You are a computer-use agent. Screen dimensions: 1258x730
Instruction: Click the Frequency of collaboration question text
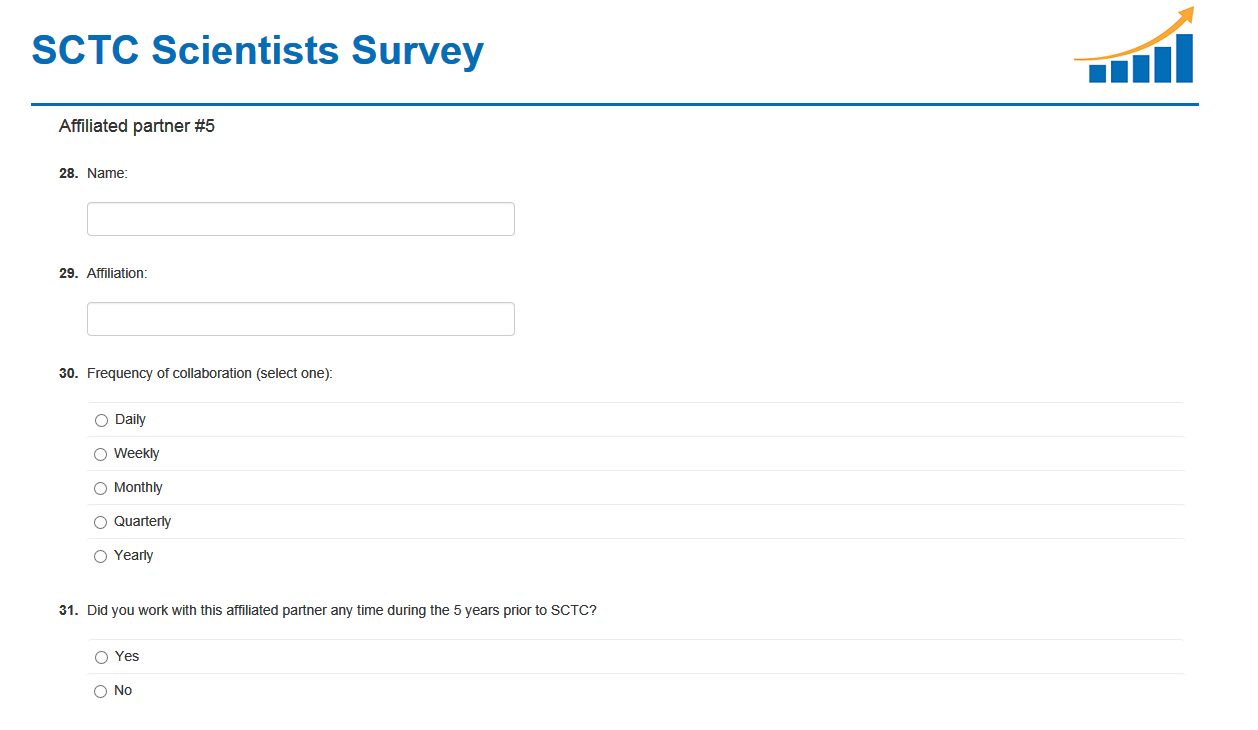click(x=210, y=373)
